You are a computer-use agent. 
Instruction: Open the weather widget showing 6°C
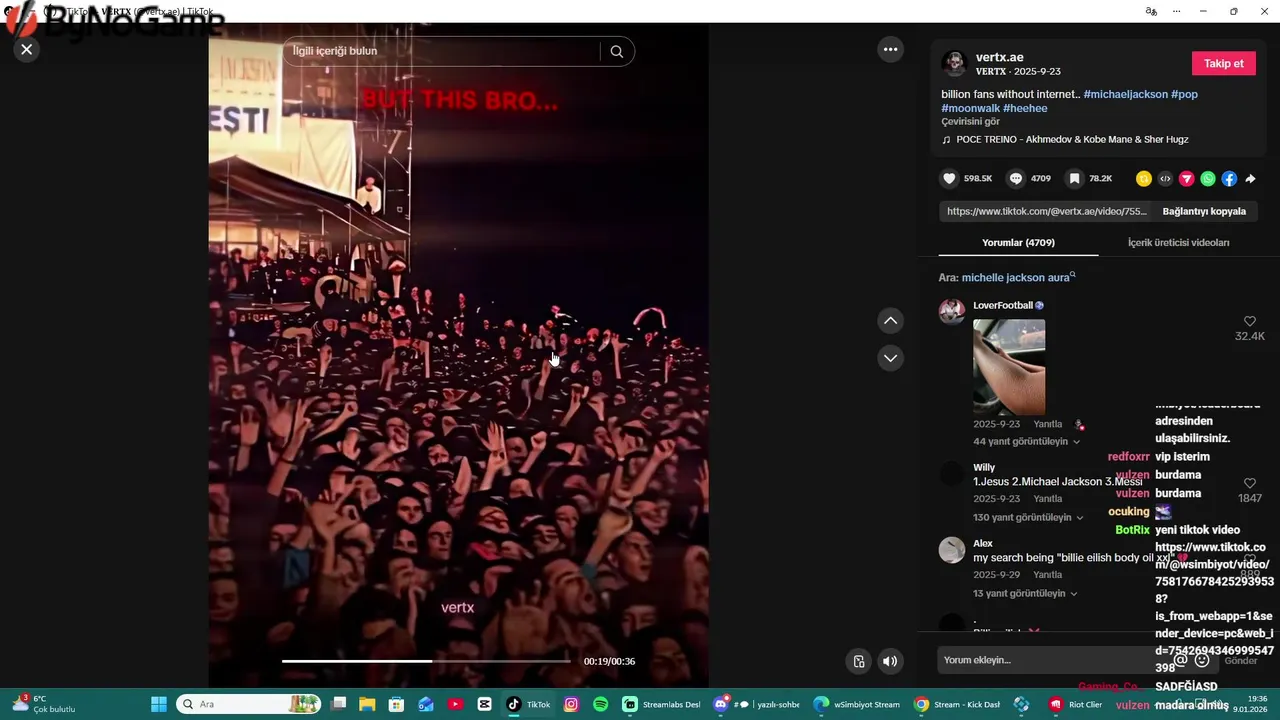42,704
